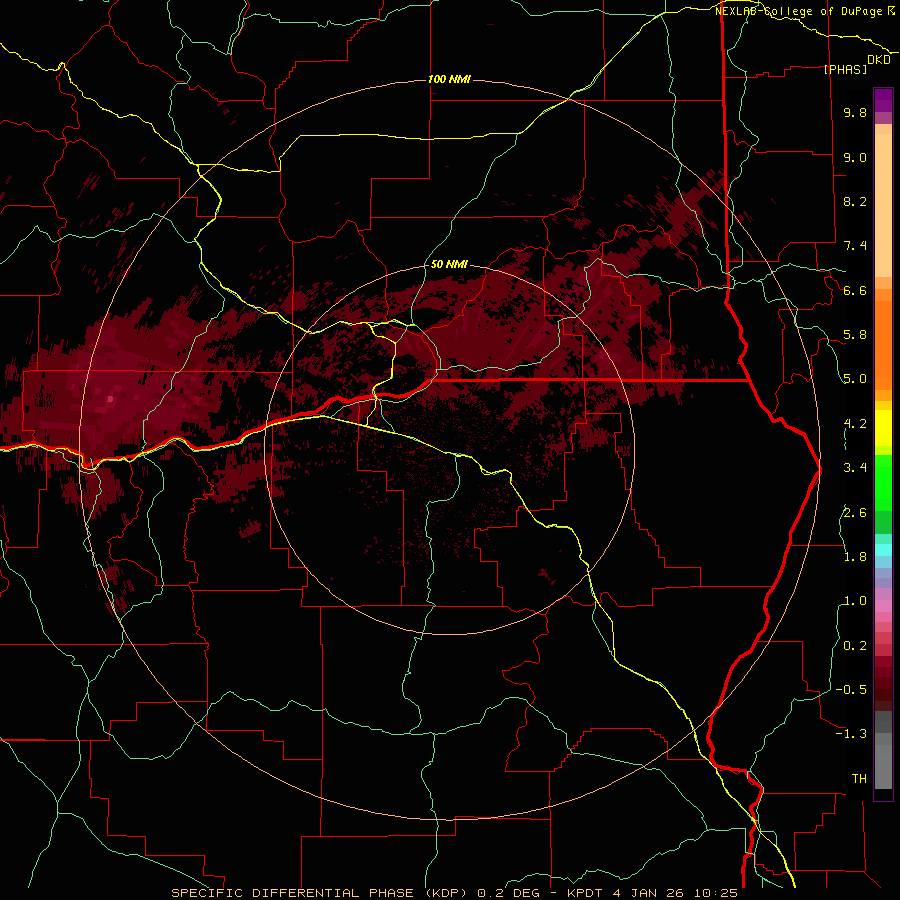Image resolution: width=900 pixels, height=900 pixels.
Task: Select the 5.0 scale value
Action: click(x=855, y=379)
